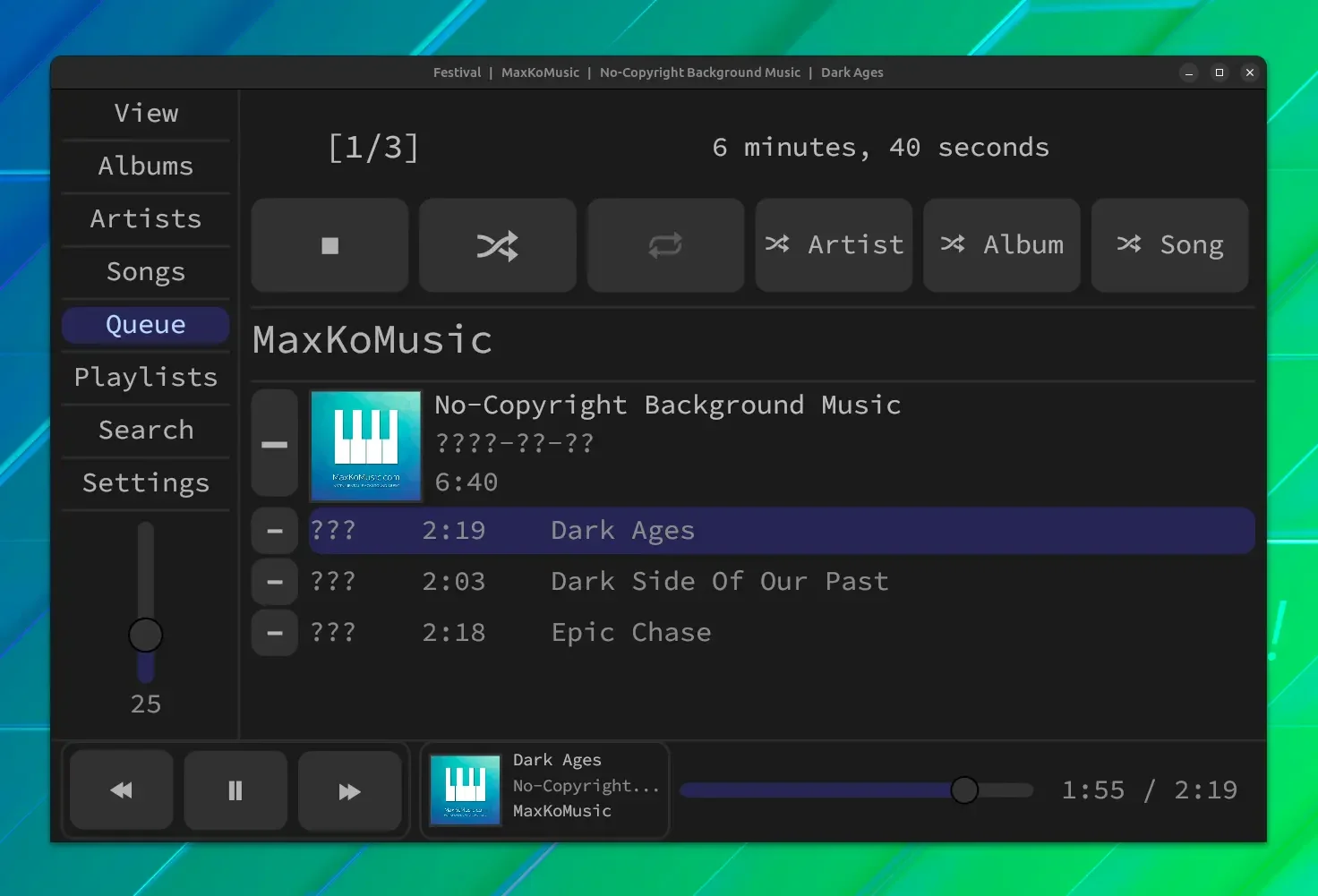Open Playlists in the sidebar
The height and width of the screenshot is (896, 1318).
pyautogui.click(x=146, y=378)
